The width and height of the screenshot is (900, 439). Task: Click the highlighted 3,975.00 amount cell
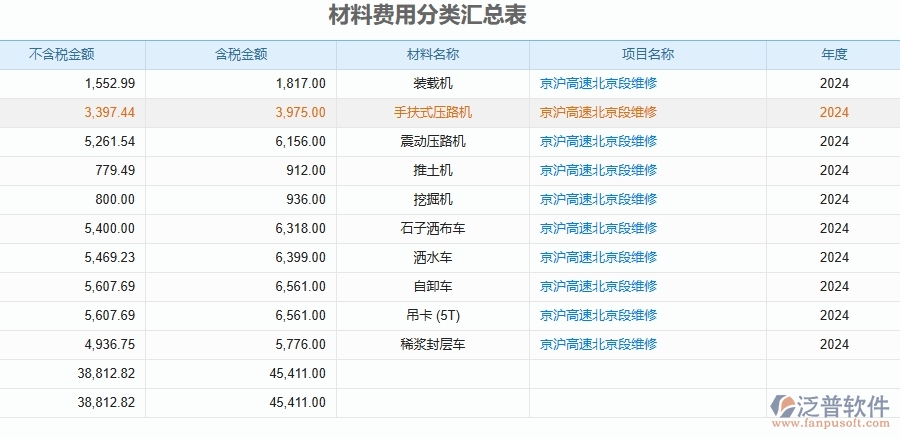tap(300, 113)
